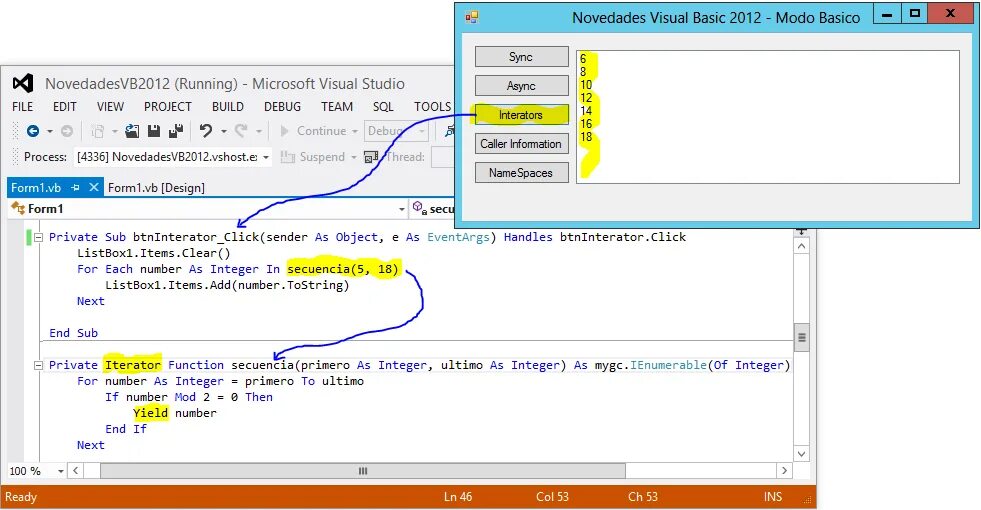Image resolution: width=981 pixels, height=510 pixels.
Task: Minimize the Novedades Visual Basic 2012 window
Action: [887, 14]
